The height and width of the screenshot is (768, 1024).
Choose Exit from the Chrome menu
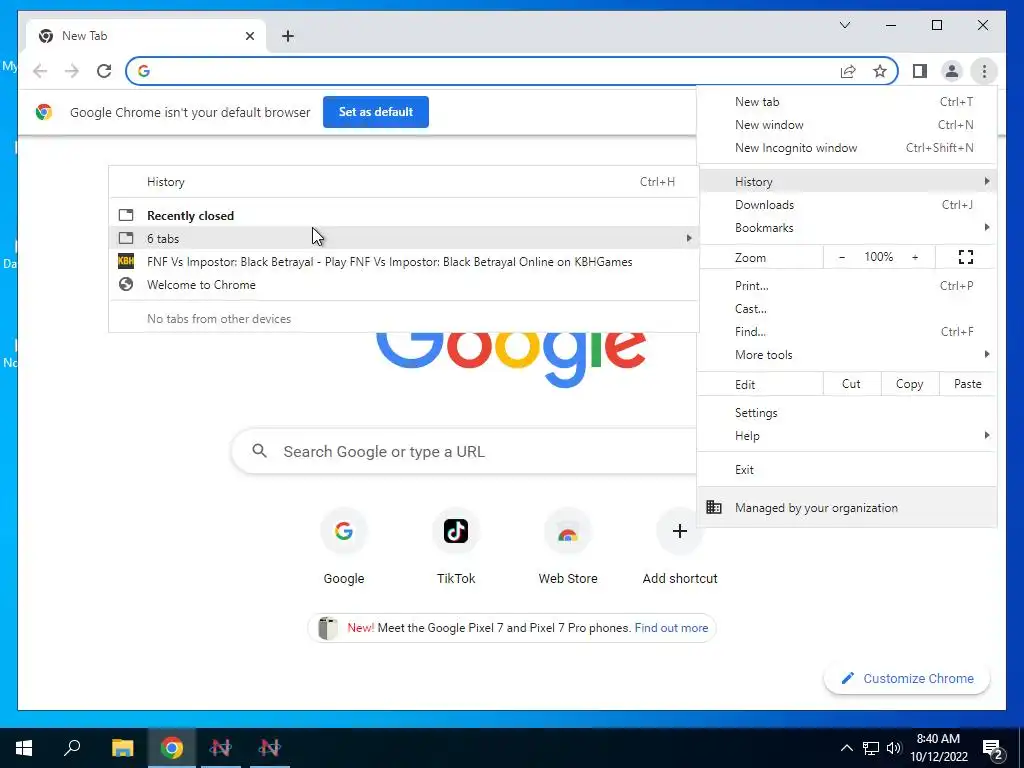[x=846, y=470]
